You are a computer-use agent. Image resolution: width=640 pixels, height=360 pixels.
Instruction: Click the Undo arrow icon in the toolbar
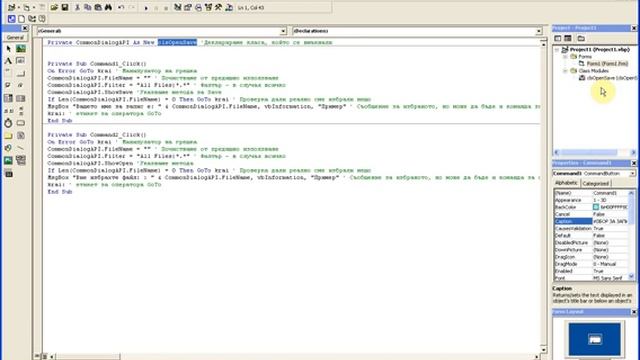coord(121,7)
